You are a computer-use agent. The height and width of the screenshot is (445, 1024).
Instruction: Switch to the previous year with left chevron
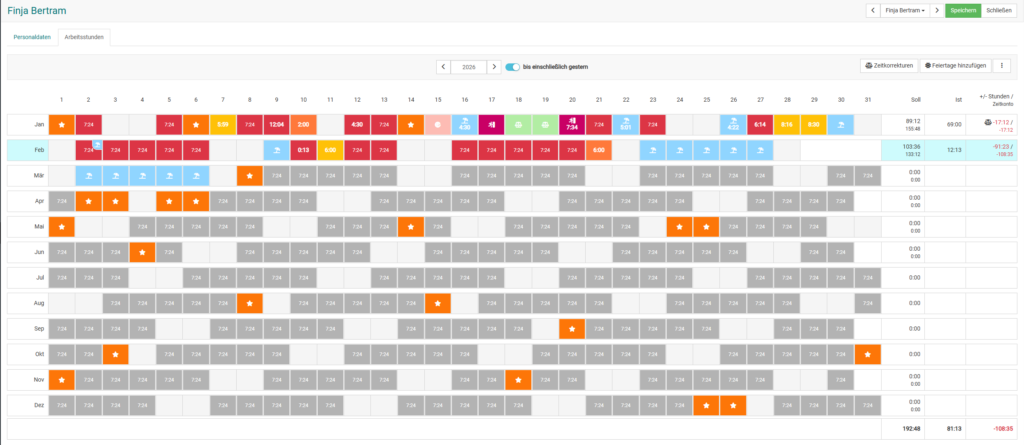[443, 67]
